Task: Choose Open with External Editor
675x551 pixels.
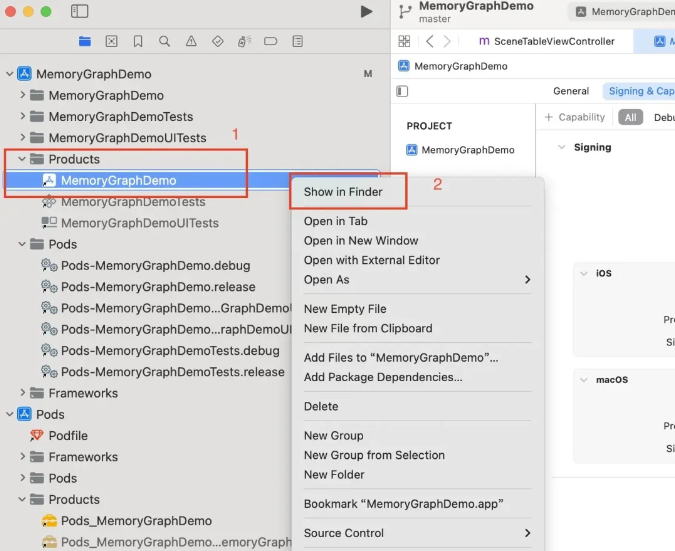Action: click(x=372, y=260)
